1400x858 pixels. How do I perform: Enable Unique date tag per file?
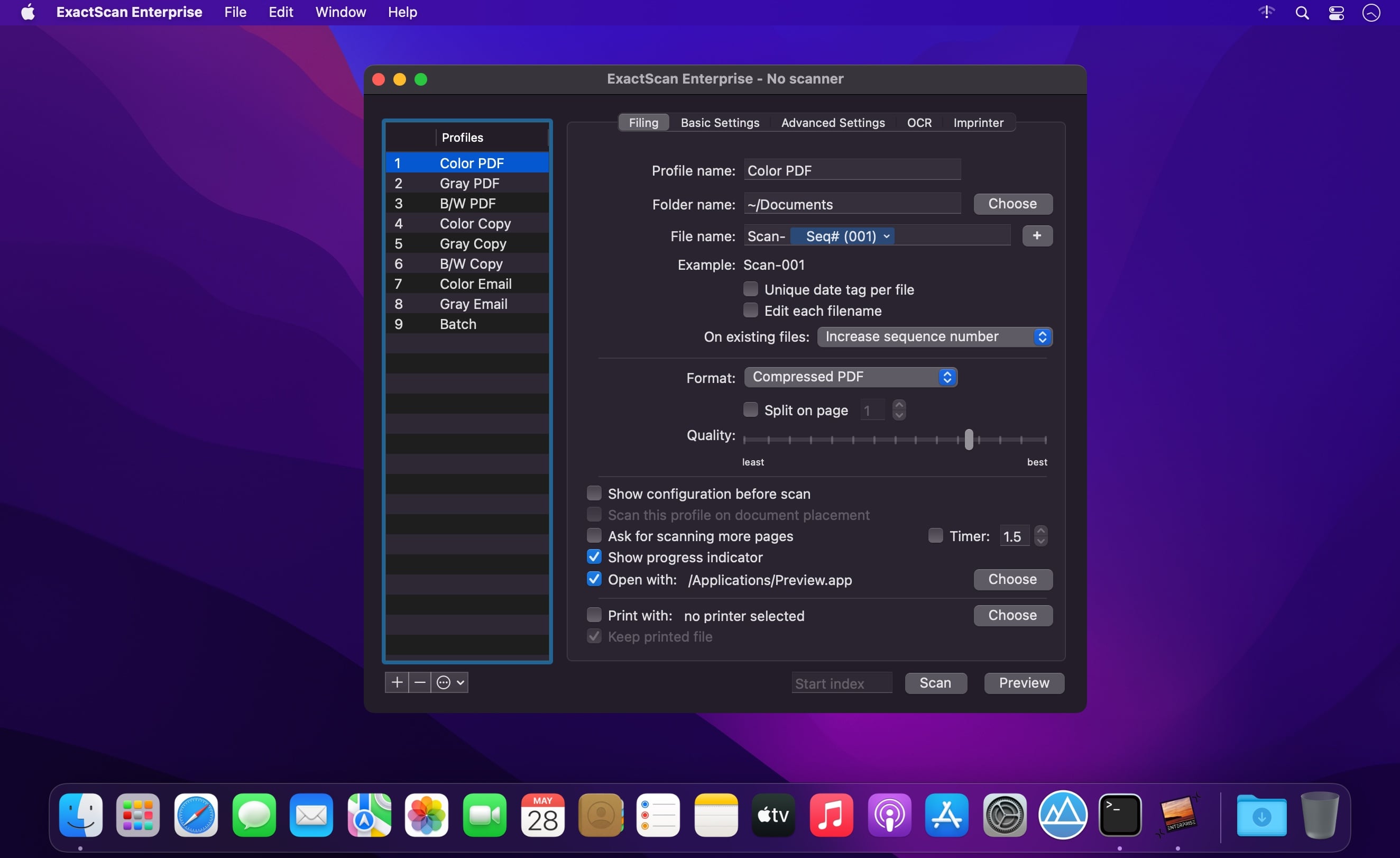point(751,289)
